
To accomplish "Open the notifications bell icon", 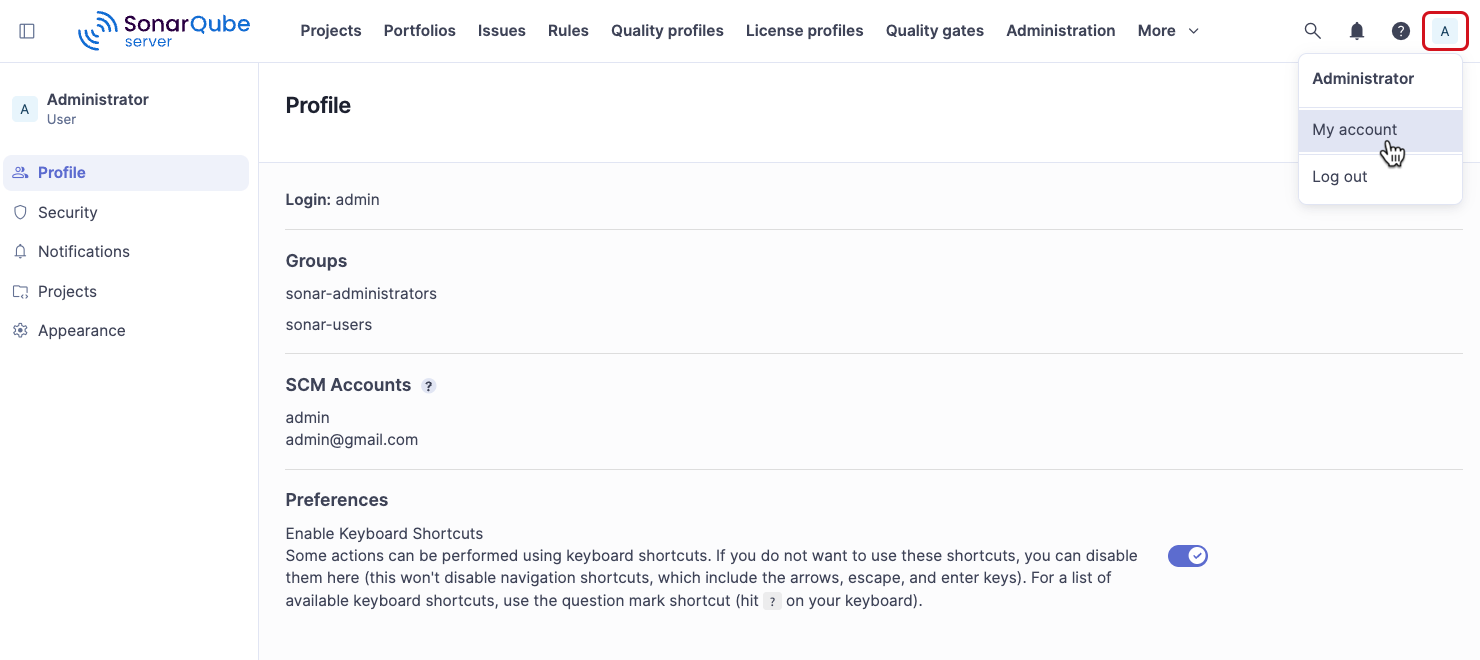I will pyautogui.click(x=1356, y=30).
